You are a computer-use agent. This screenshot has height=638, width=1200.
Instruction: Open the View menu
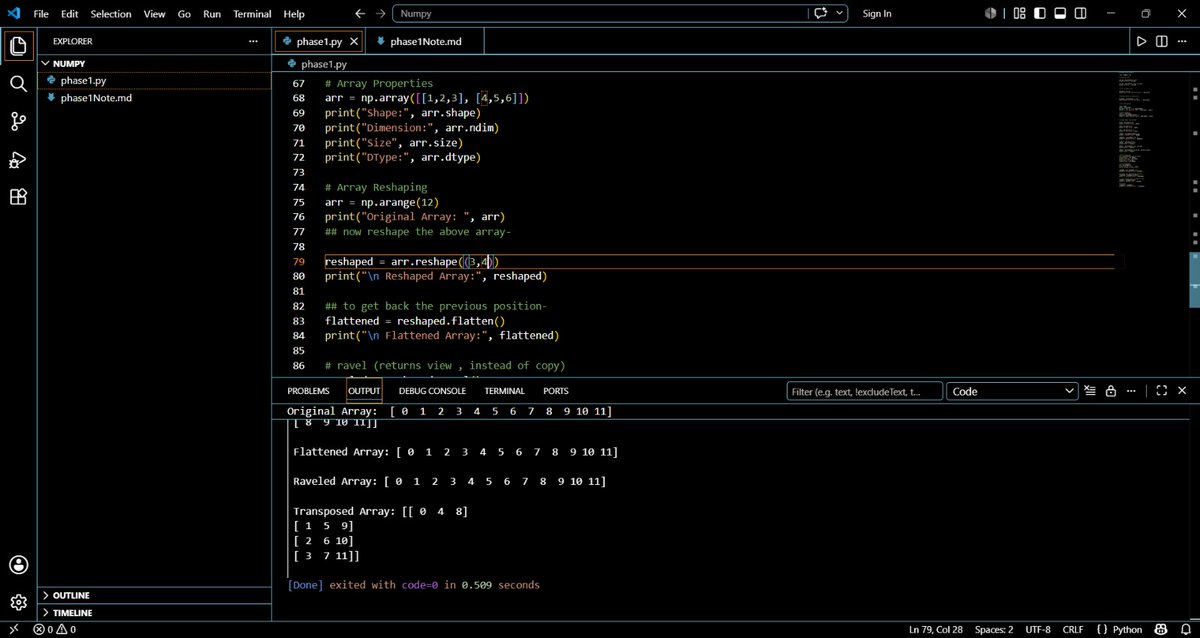tap(154, 14)
